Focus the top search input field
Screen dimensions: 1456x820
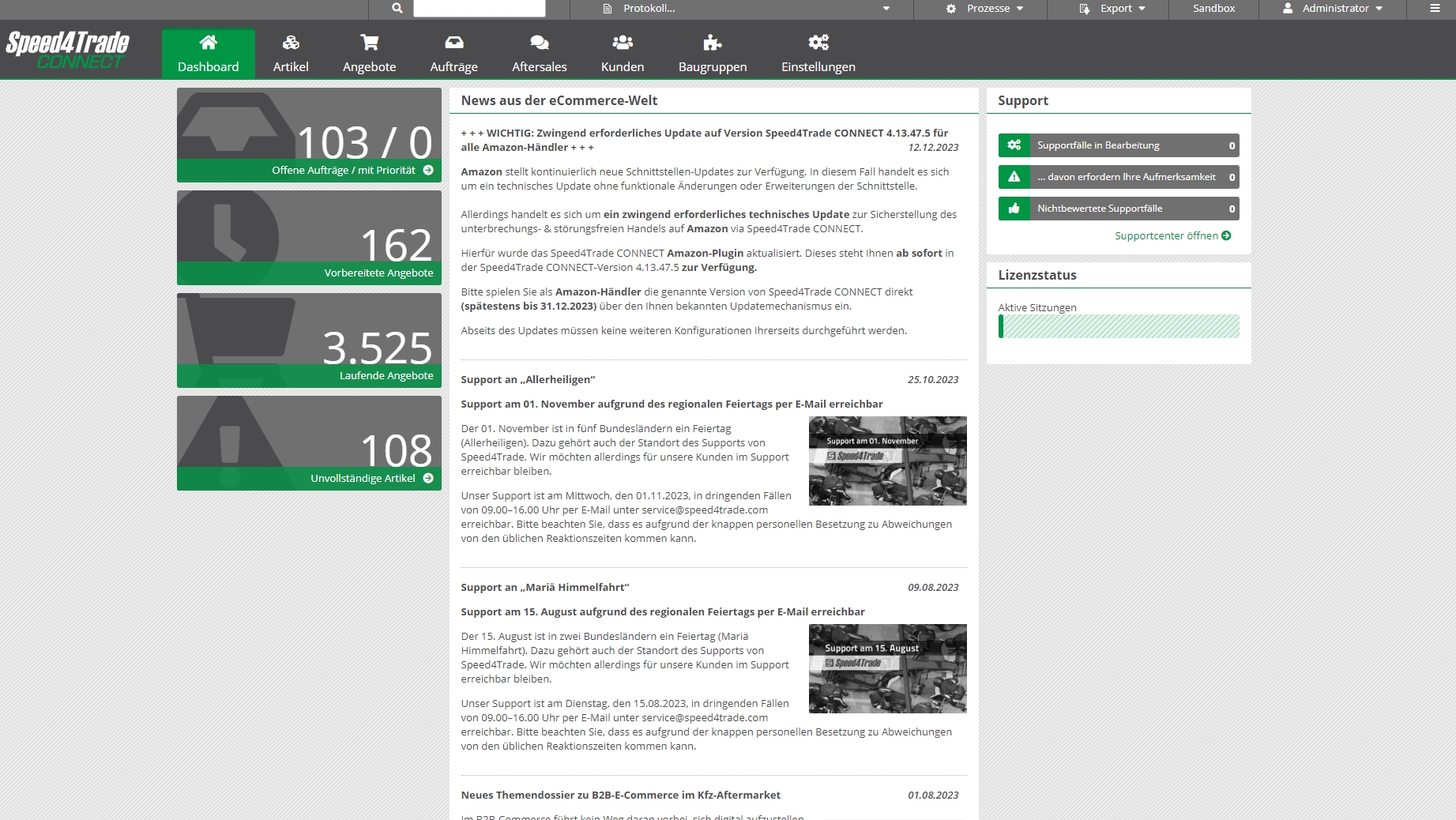pos(479,9)
